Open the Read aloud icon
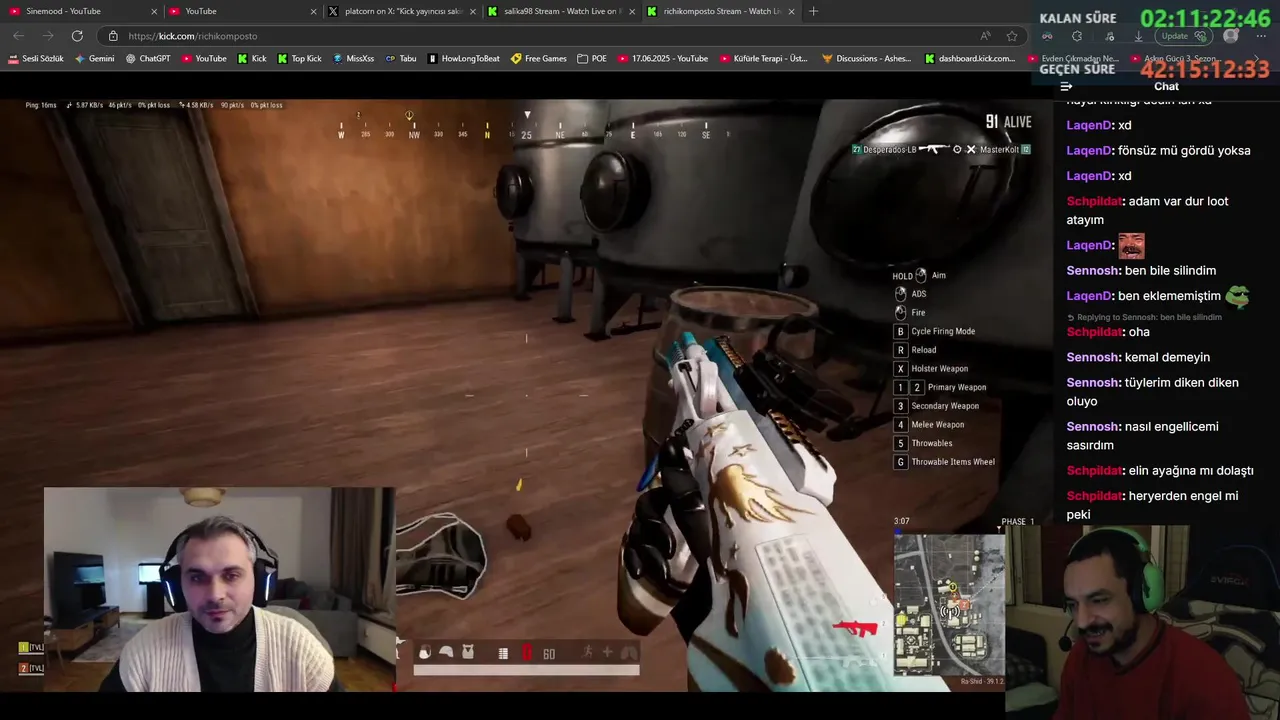Viewport: 1280px width, 720px height. coord(985,36)
